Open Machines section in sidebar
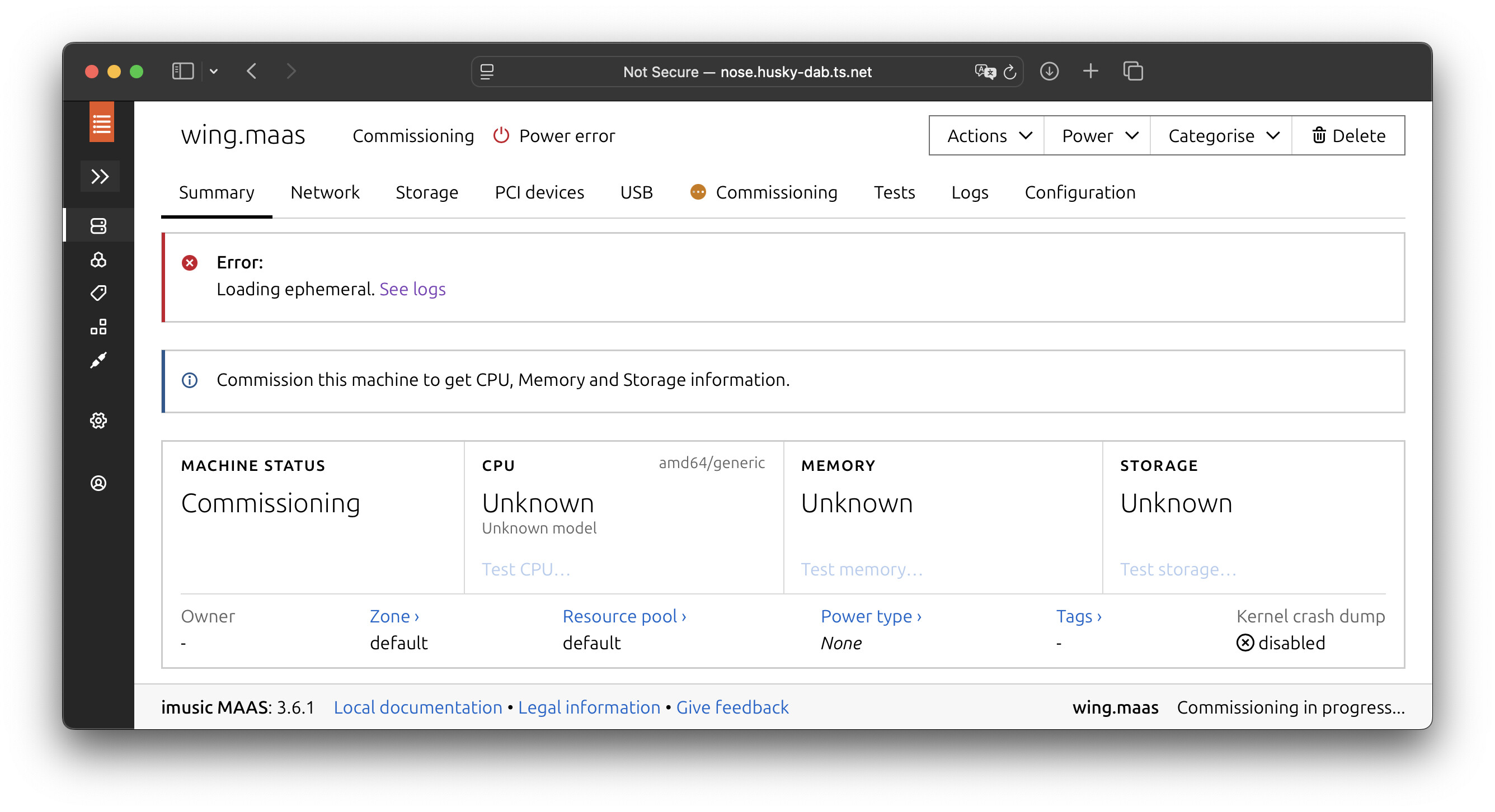The width and height of the screenshot is (1495, 812). pos(98,225)
